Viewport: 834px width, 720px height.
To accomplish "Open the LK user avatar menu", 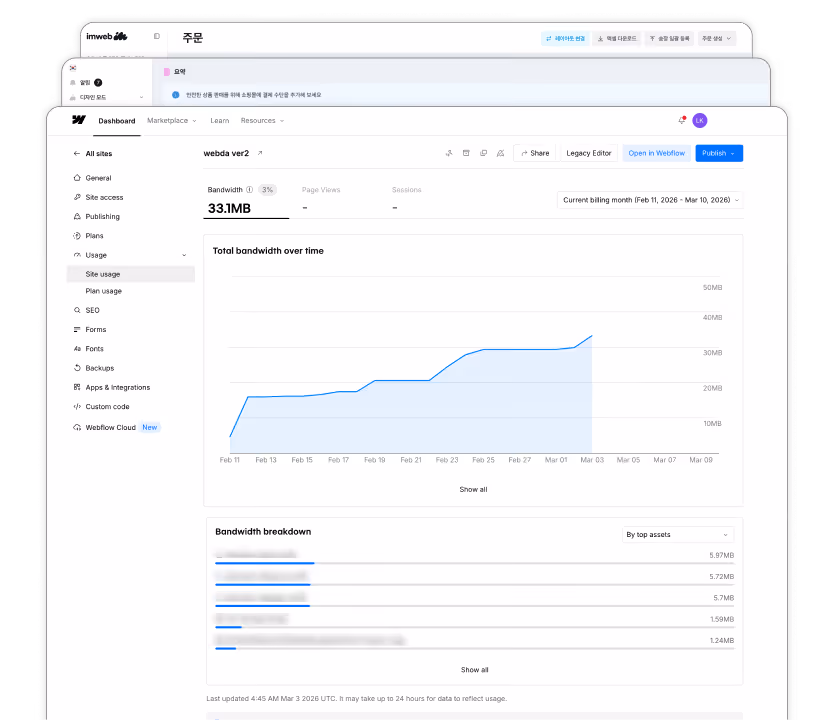I will click(x=699, y=121).
